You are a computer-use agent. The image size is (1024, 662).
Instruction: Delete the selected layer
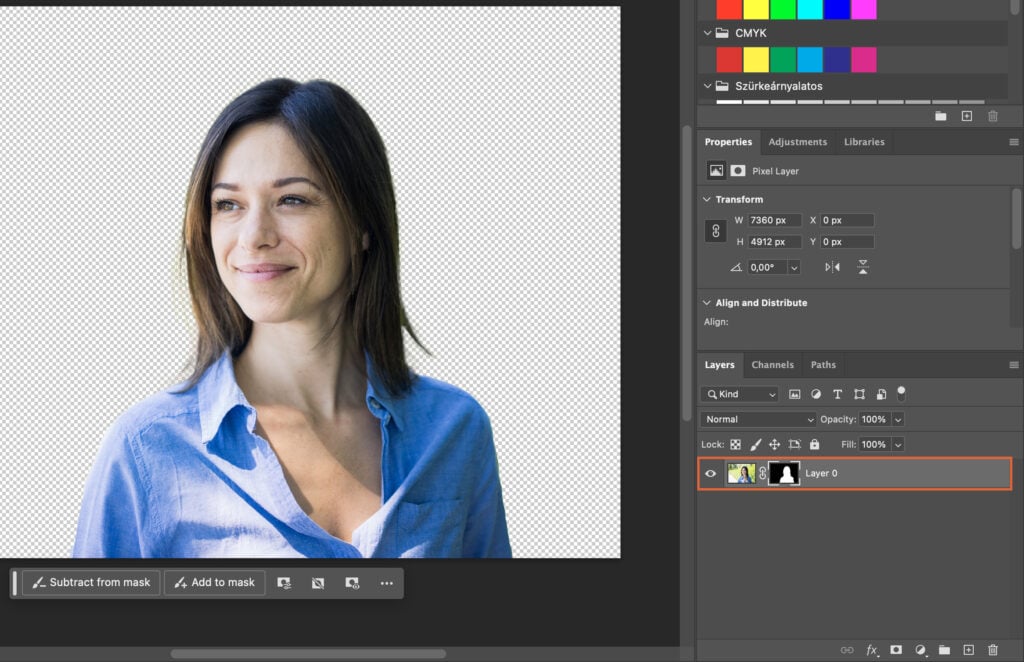(994, 650)
